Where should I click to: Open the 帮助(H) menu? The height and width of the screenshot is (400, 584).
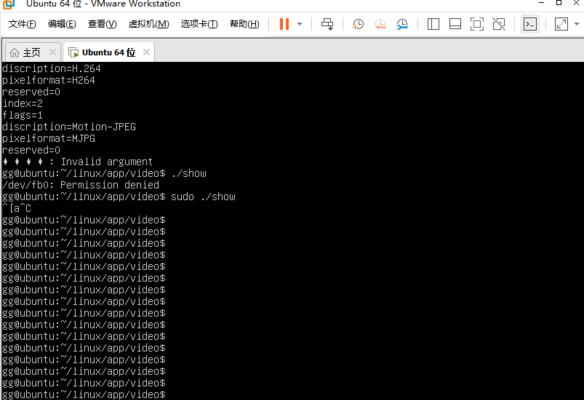(x=244, y=24)
